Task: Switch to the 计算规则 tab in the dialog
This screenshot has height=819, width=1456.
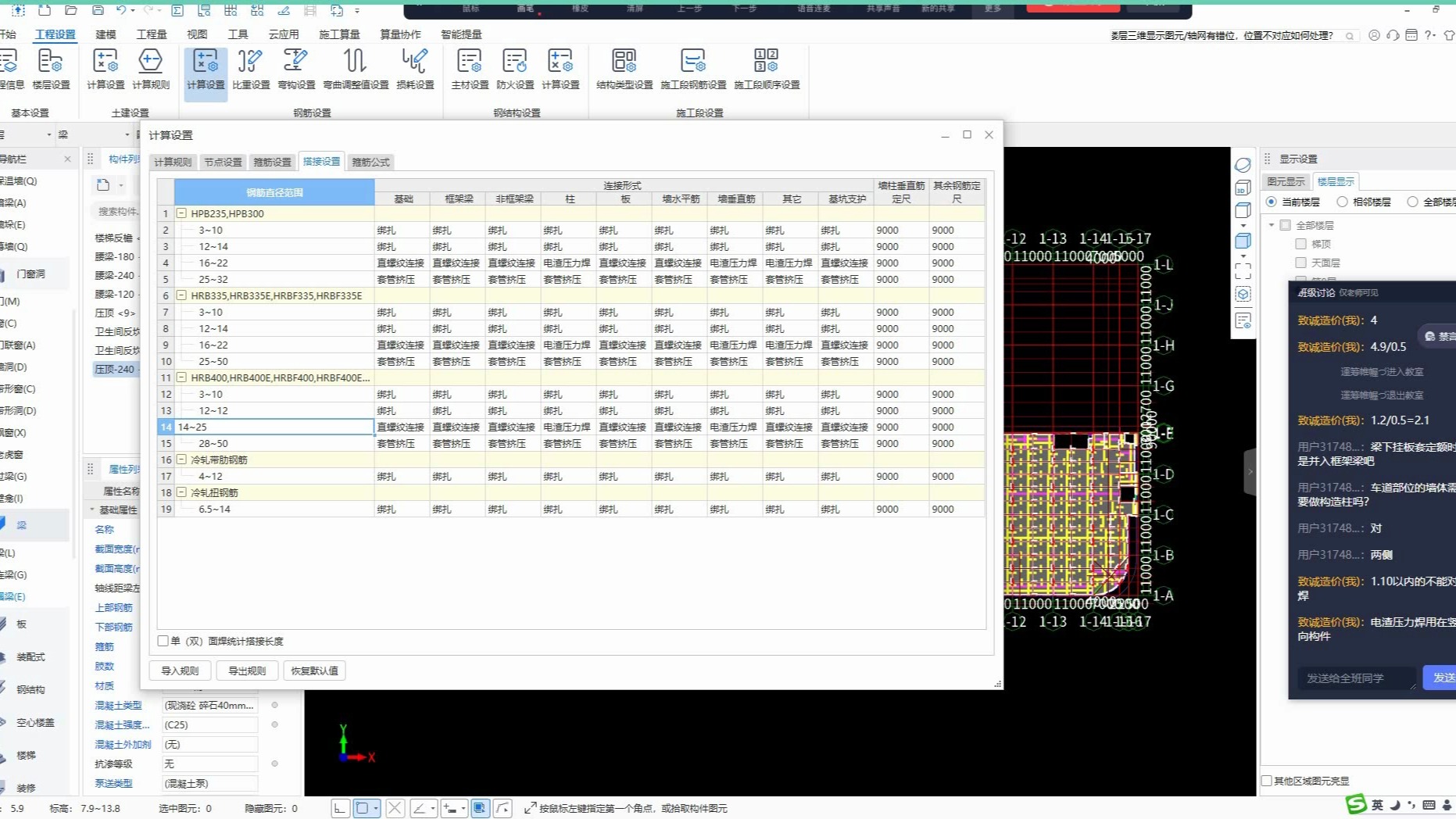Action: point(173,162)
